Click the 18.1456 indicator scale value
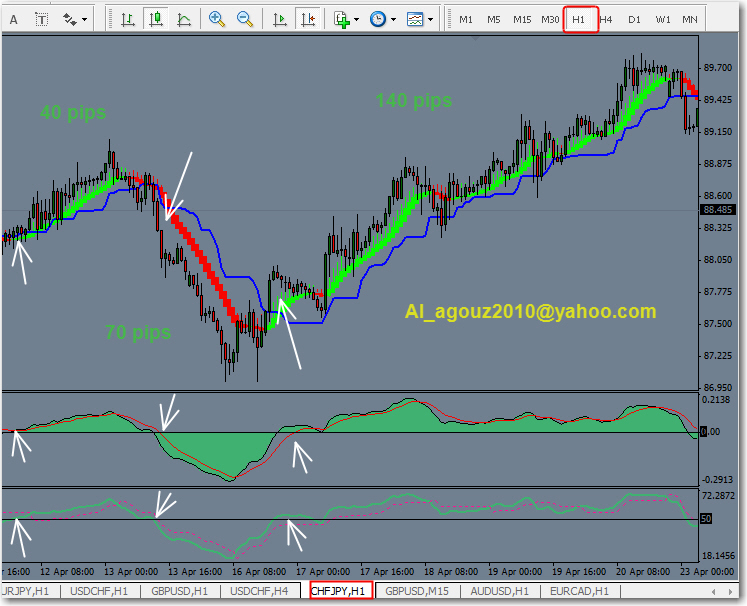747x606 pixels. [x=718, y=556]
